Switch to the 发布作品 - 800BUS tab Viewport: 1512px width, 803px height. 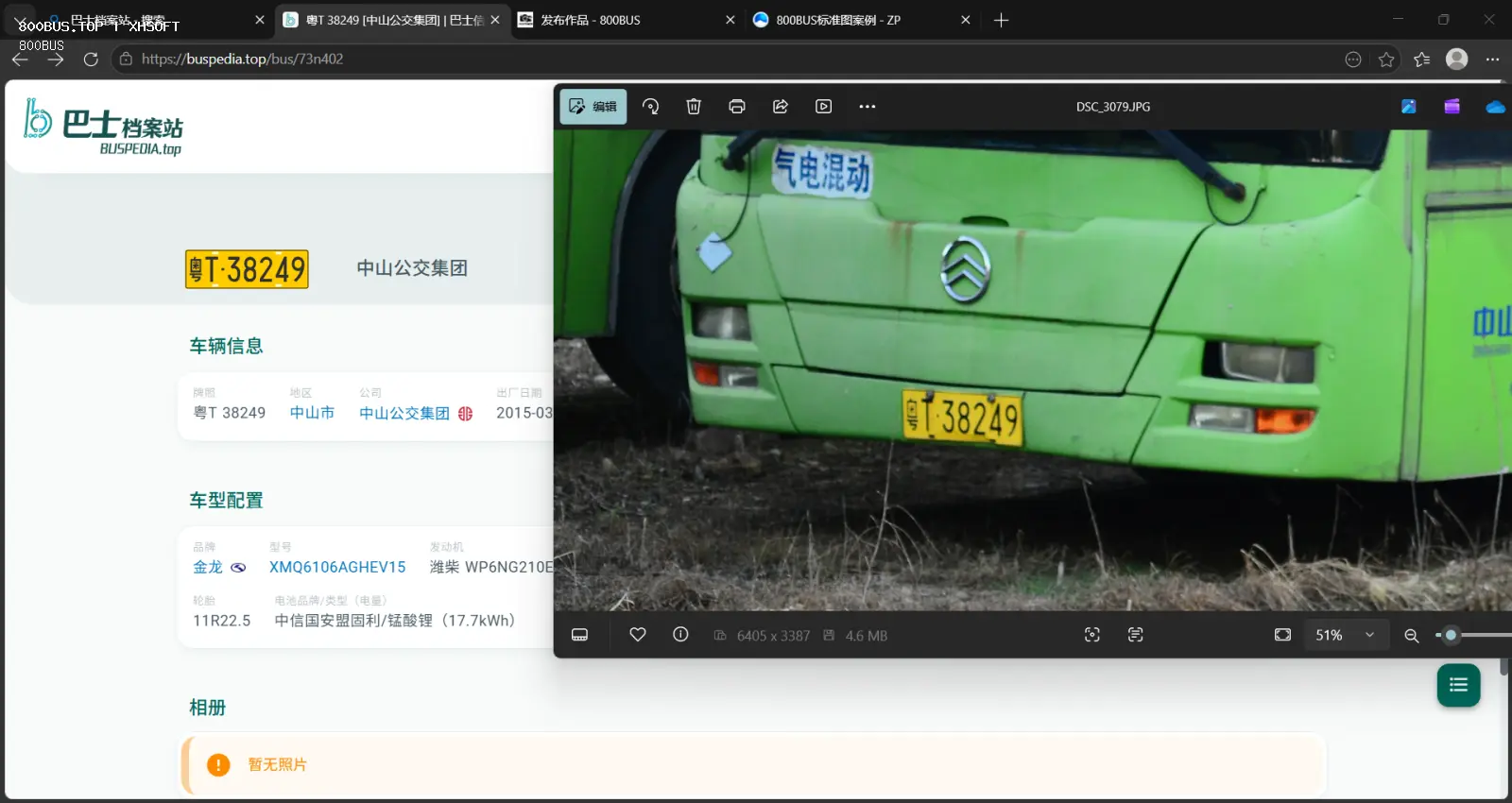click(x=627, y=20)
